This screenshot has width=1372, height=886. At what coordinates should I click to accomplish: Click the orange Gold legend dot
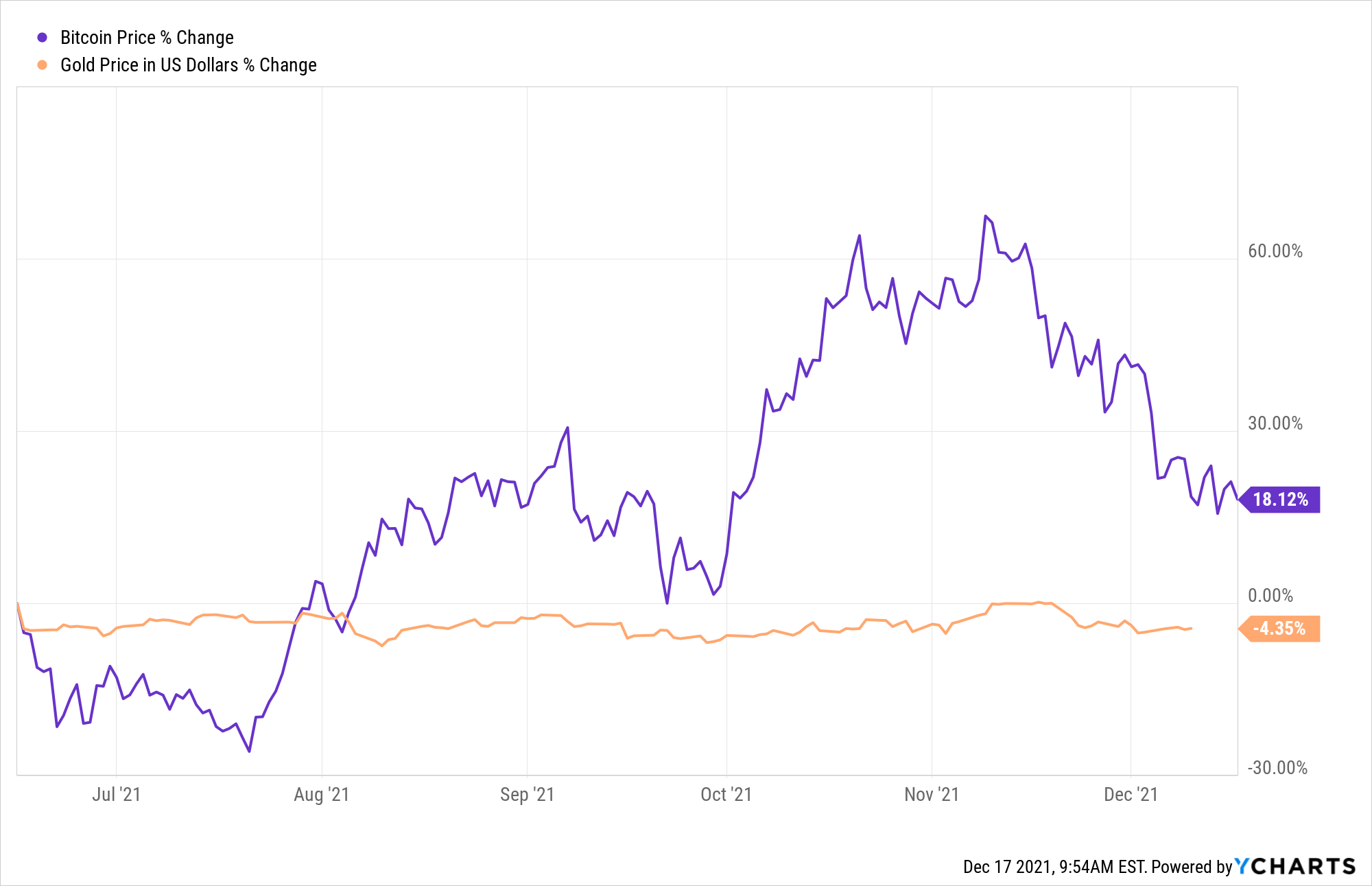[x=43, y=65]
